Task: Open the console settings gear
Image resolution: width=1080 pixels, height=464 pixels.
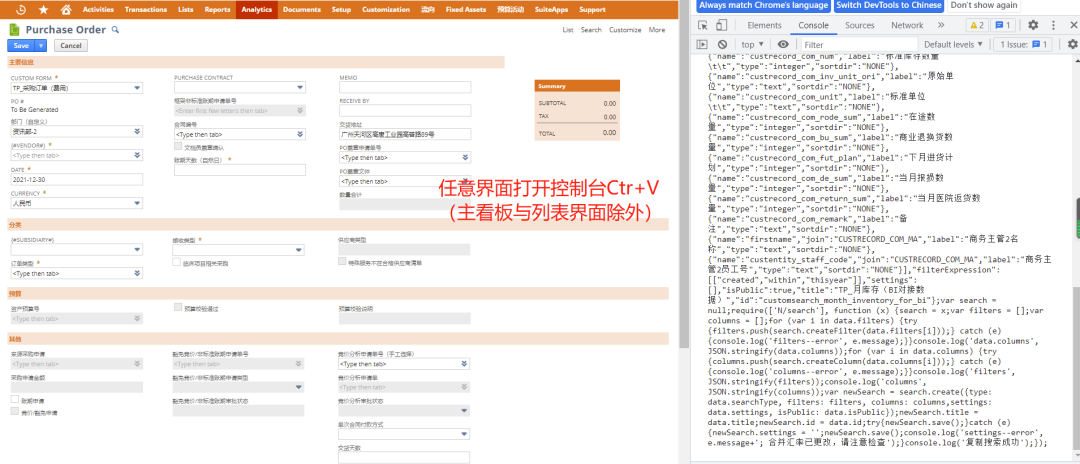Action: tap(1072, 44)
